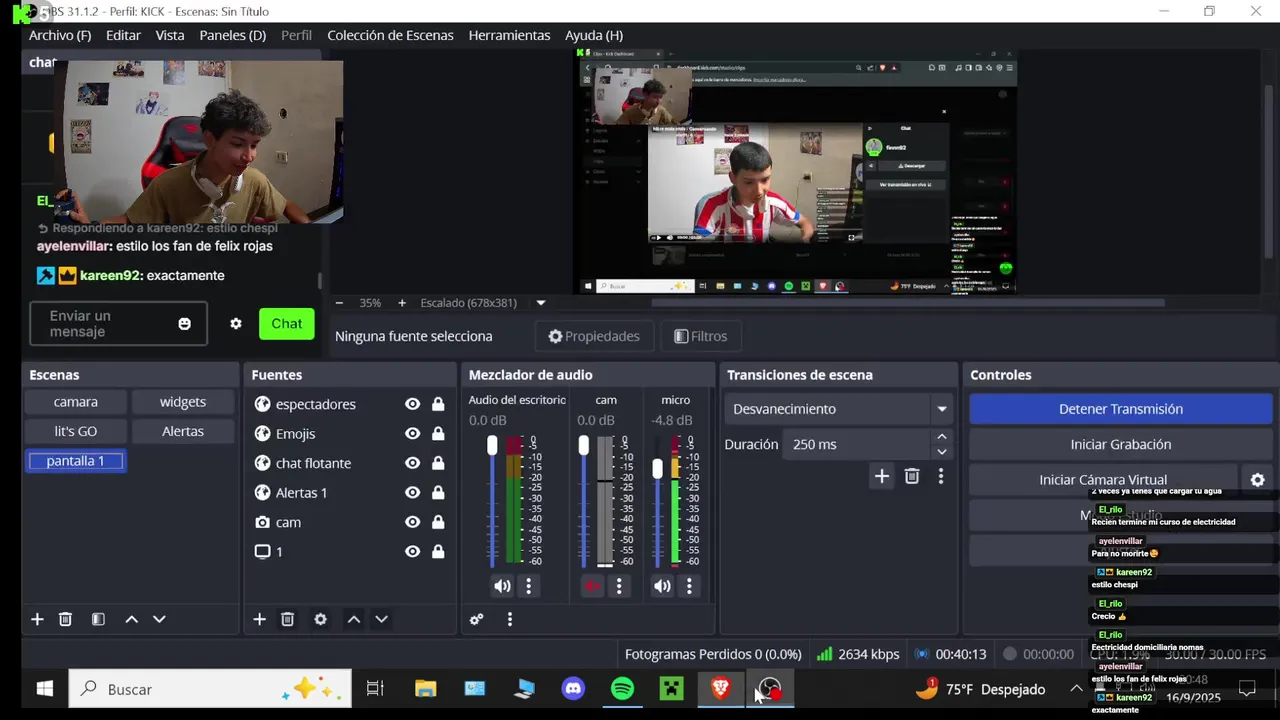Move source up arrow in Fuentes
The height and width of the screenshot is (720, 1280).
coord(353,619)
